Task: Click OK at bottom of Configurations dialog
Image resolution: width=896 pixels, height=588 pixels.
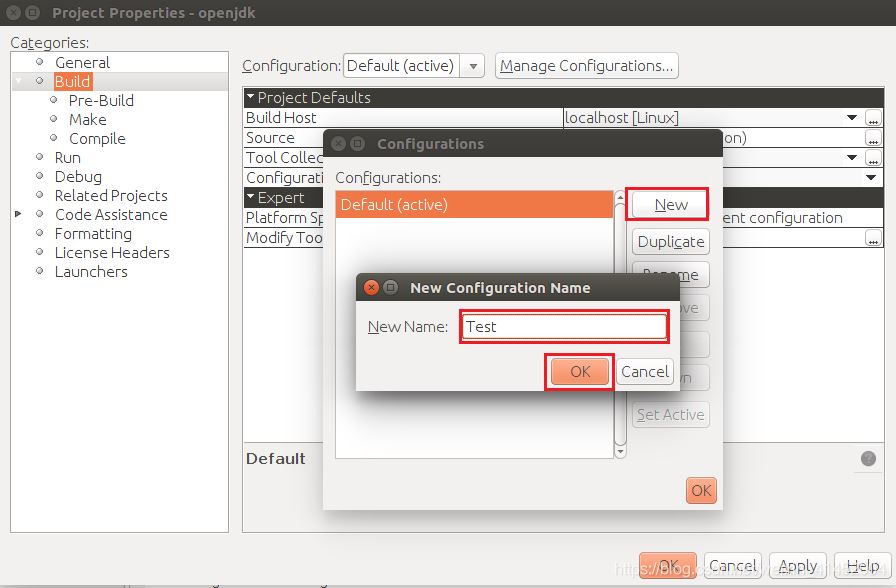Action: [701, 490]
